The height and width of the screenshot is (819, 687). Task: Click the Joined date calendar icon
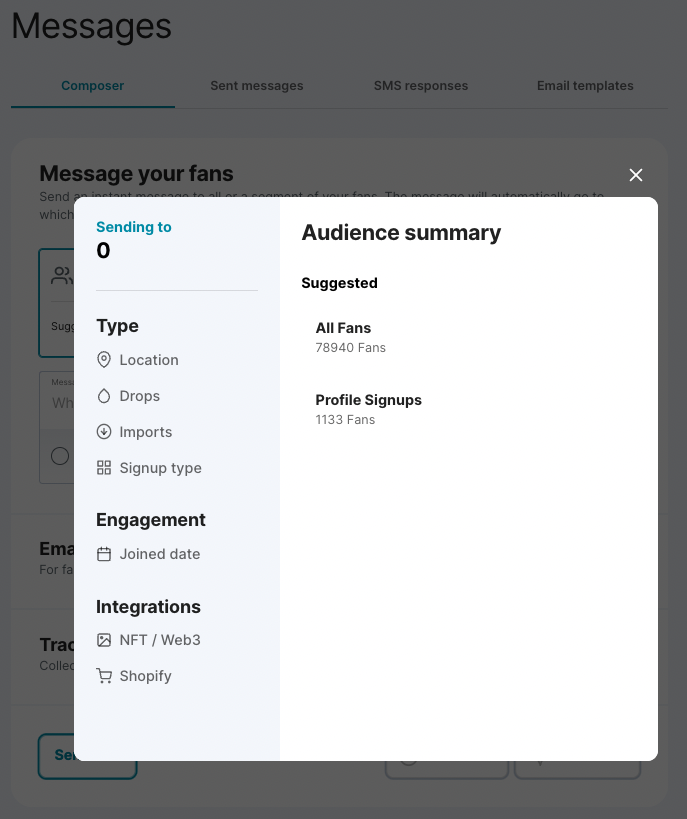pyautogui.click(x=104, y=554)
